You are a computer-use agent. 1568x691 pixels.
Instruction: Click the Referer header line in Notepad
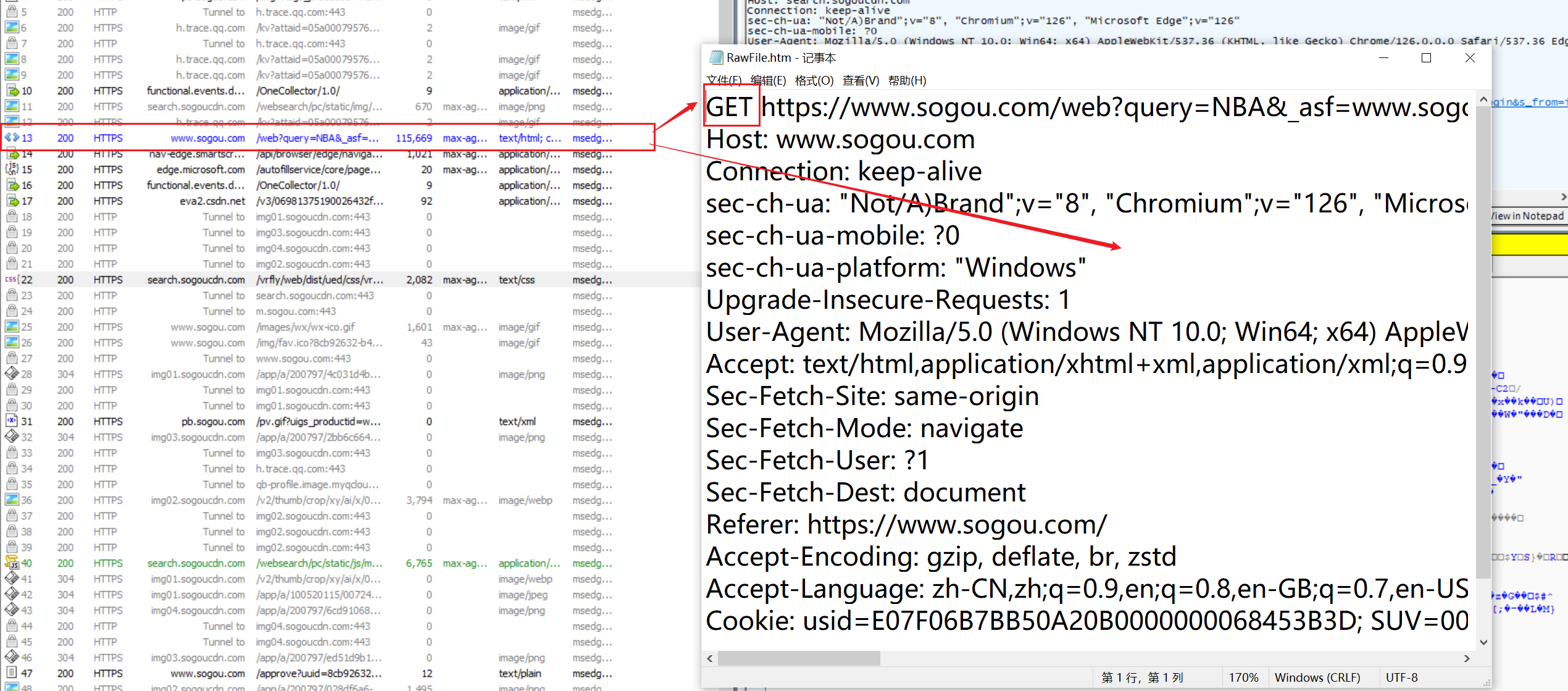[x=906, y=525]
